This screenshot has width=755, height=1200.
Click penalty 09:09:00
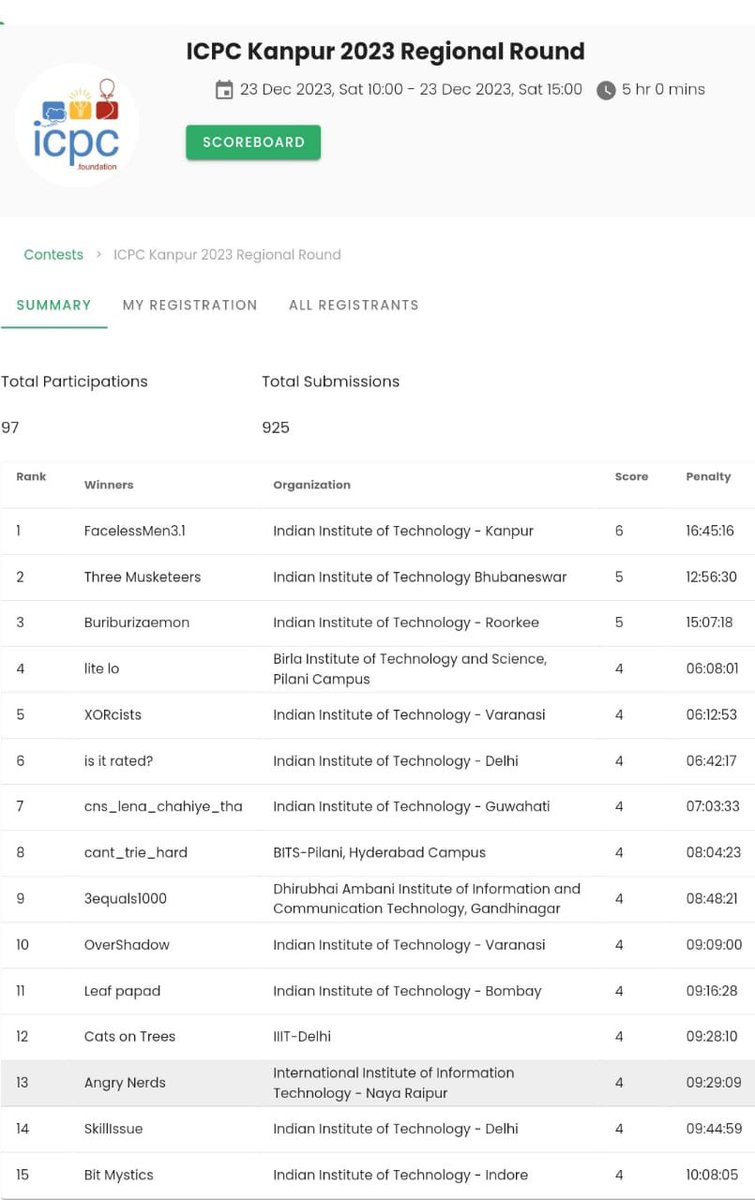(x=714, y=945)
